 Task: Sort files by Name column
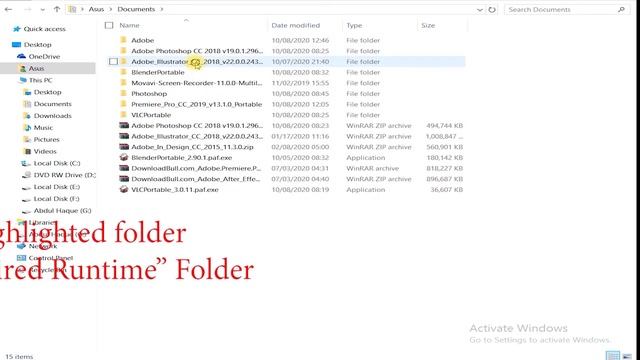pyautogui.click(x=129, y=25)
